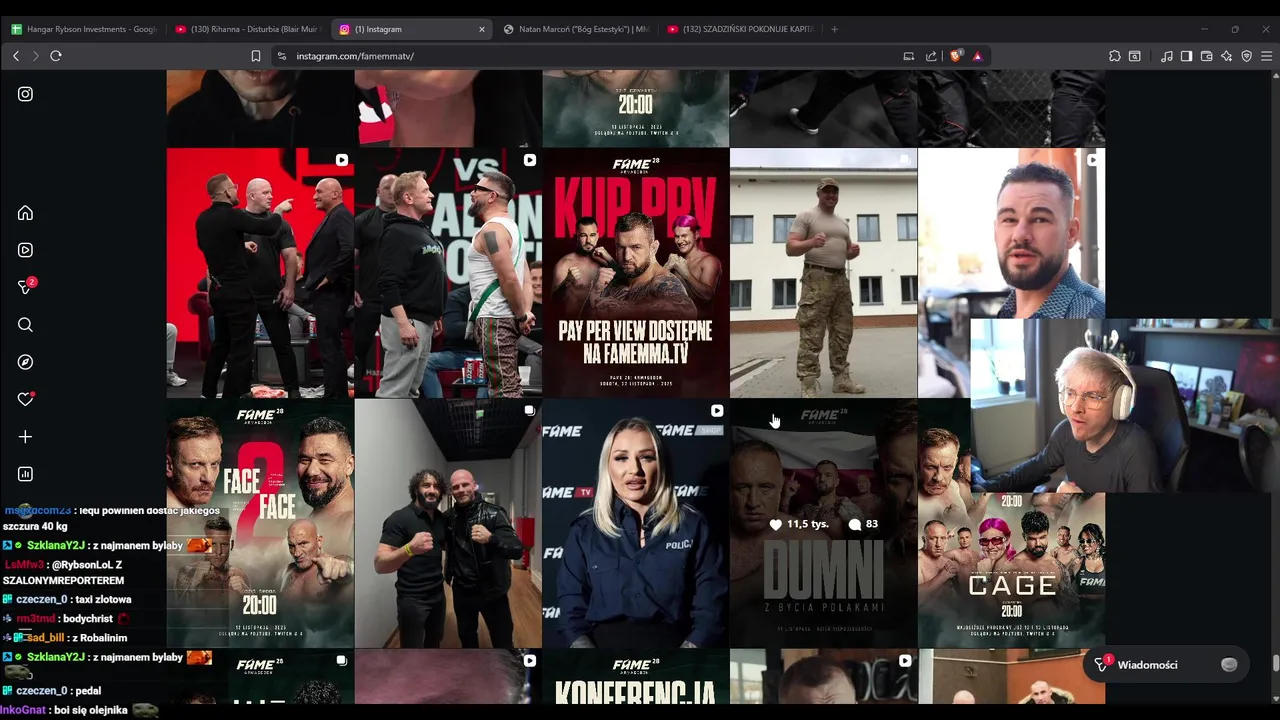Viewport: 1280px width, 720px height.
Task: Open the soldier in camouflage post
Action: coord(823,273)
